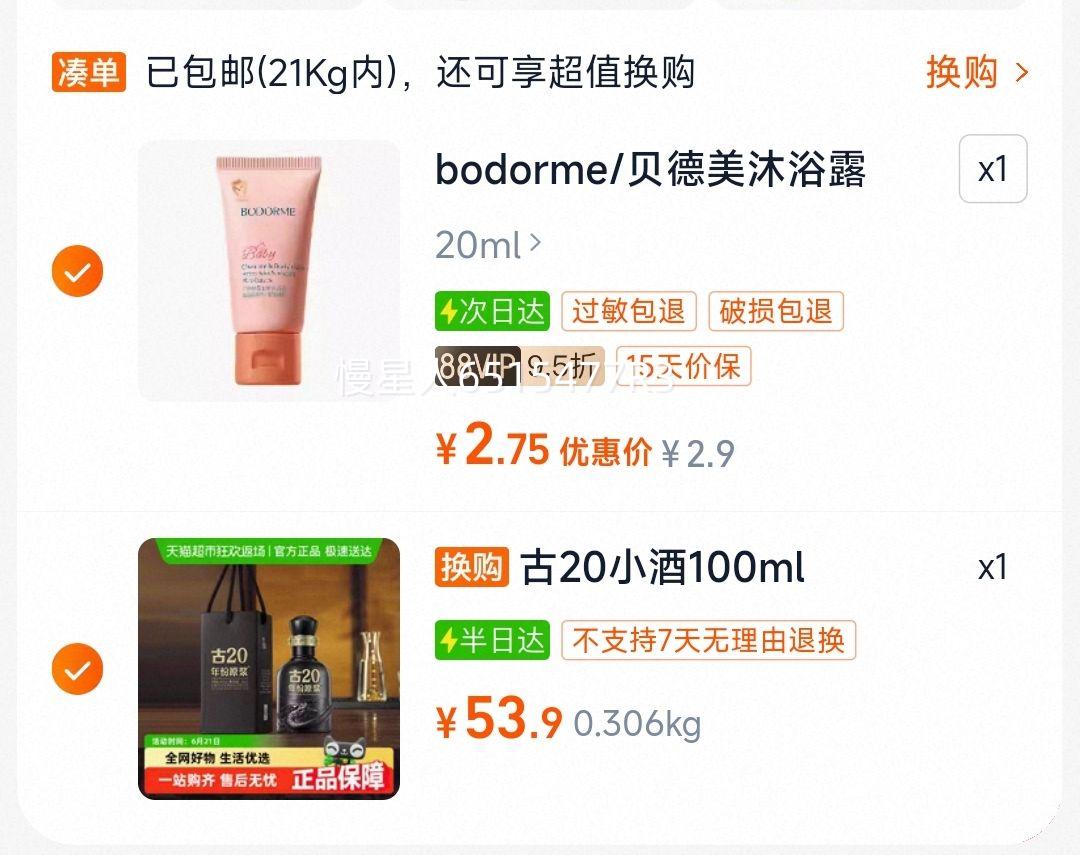The image size is (1080, 855).
Task: Tap the 15天价保 price protection tag
Action: (683, 366)
